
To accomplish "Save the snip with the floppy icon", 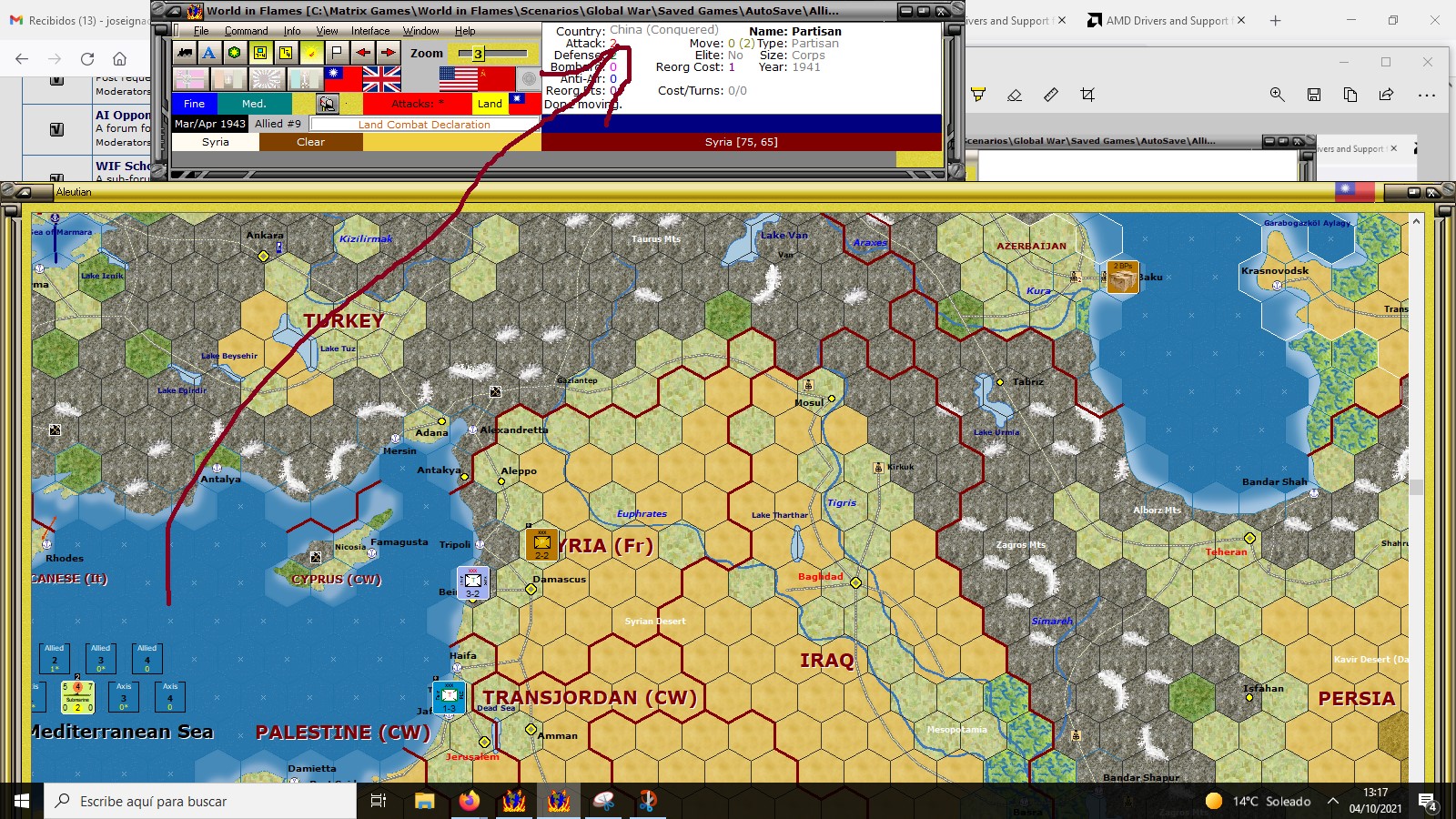I will click(x=1314, y=95).
